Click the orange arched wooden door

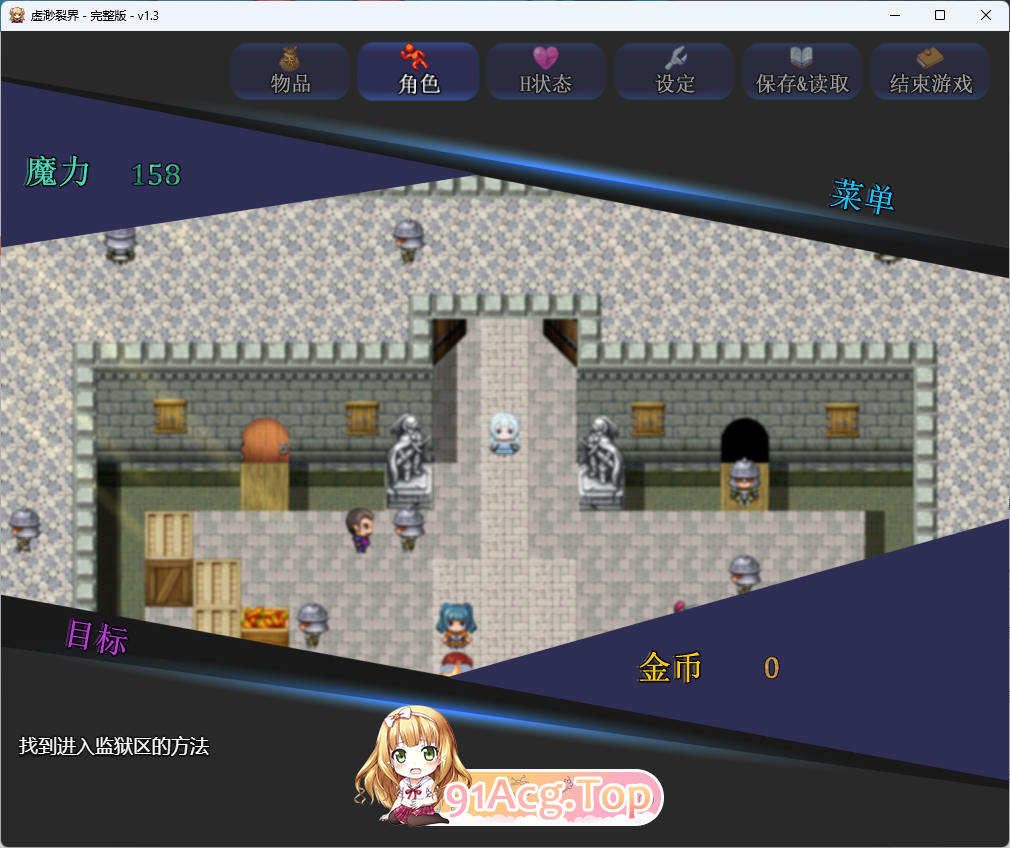point(265,439)
